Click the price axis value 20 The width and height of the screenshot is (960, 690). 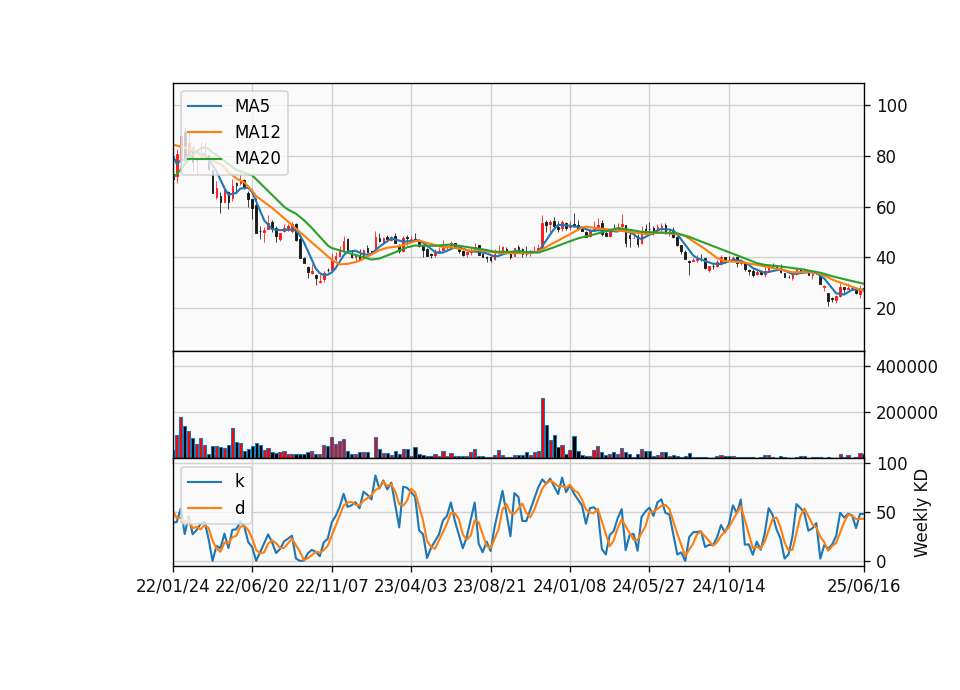[887, 309]
